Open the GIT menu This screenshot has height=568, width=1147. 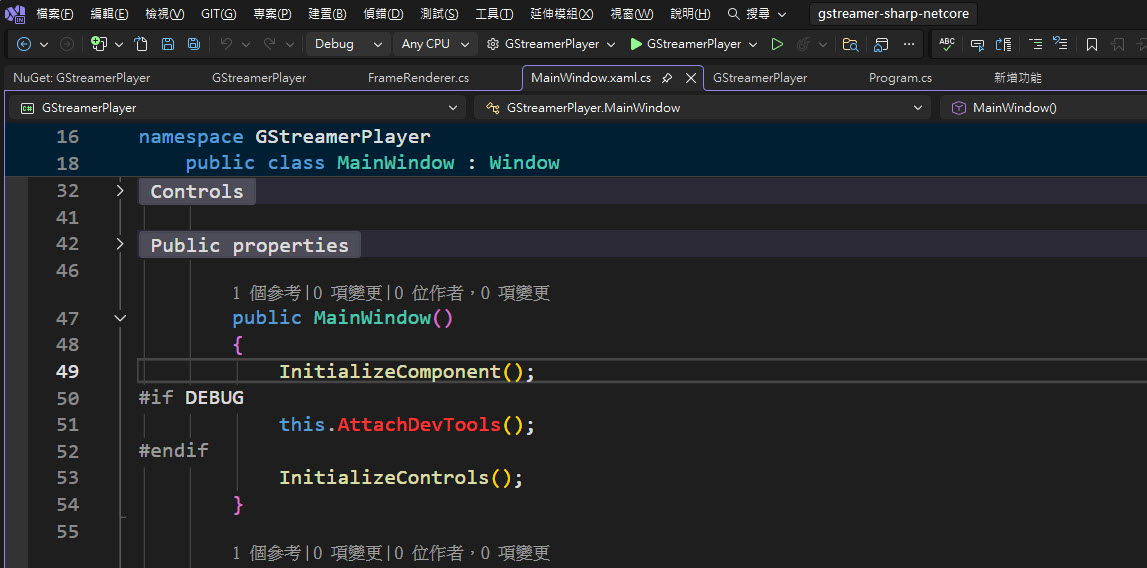click(x=218, y=14)
